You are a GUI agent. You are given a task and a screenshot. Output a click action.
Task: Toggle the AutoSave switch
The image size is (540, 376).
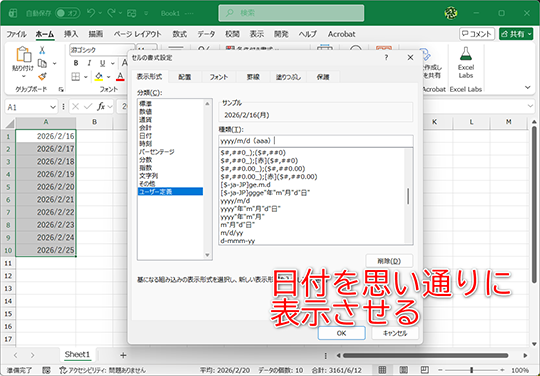[x=68, y=13]
